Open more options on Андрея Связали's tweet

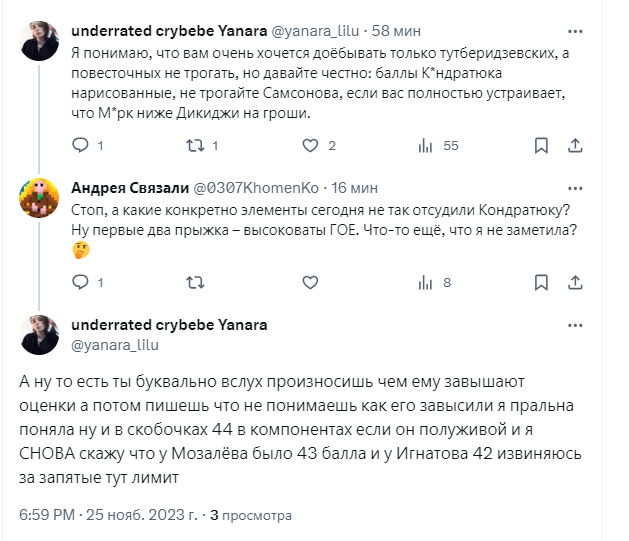573,187
